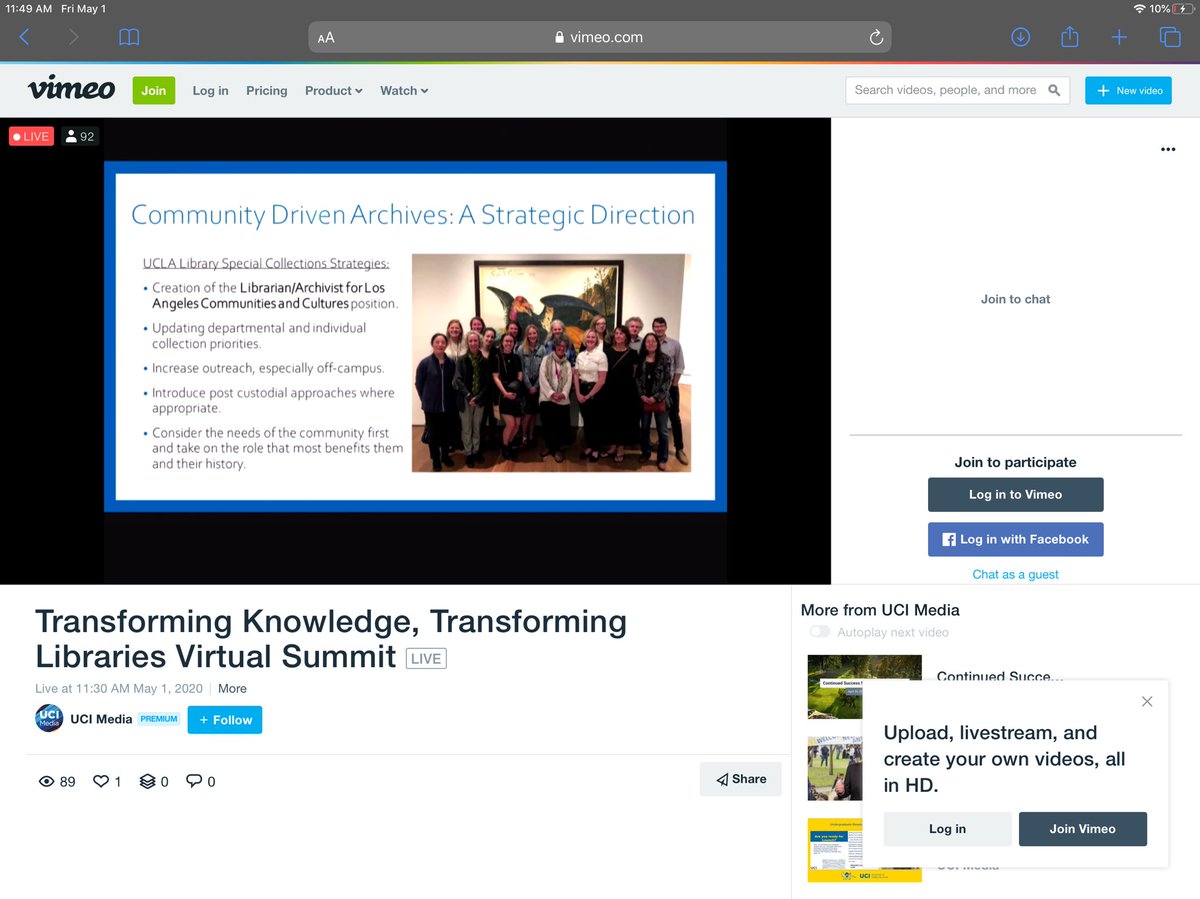This screenshot has height=899, width=1200.
Task: Tap the aA reader text size control
Action: [x=326, y=38]
